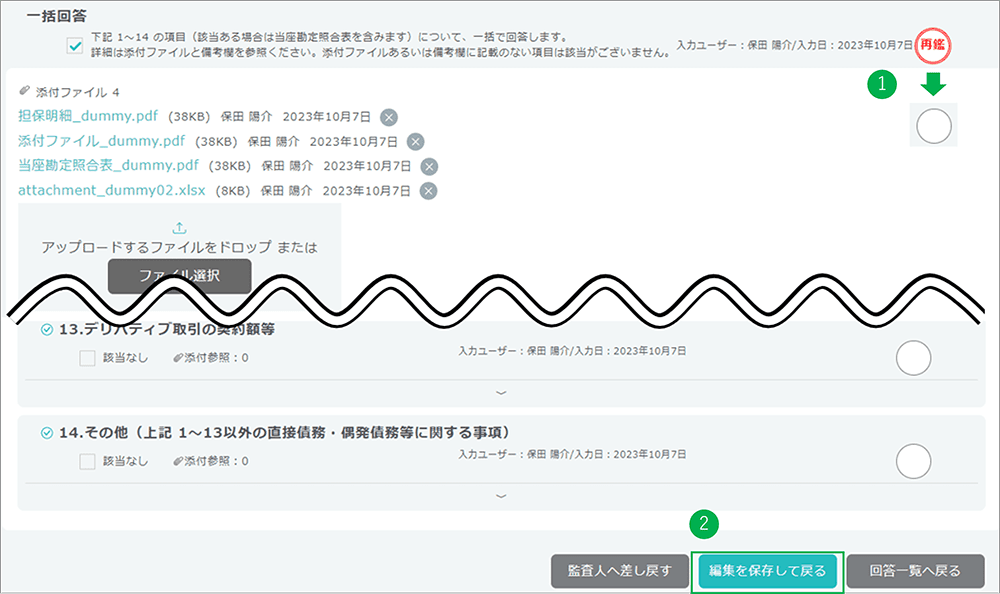The height and width of the screenshot is (594, 1000).
Task: Check 該当なし for item 13 デリバティブ取引
Action: (x=87, y=358)
